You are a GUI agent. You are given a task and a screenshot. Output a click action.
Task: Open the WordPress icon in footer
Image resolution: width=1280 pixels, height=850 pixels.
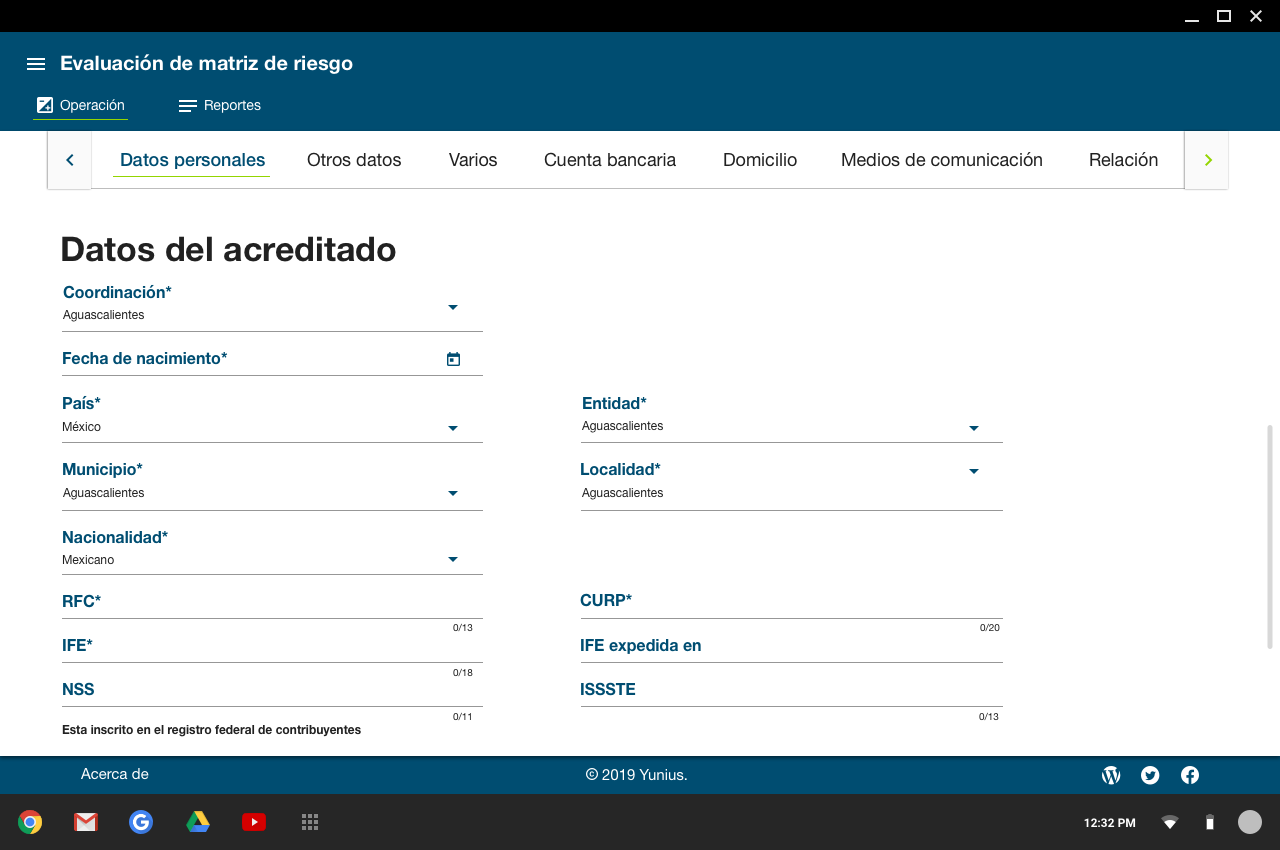1111,775
